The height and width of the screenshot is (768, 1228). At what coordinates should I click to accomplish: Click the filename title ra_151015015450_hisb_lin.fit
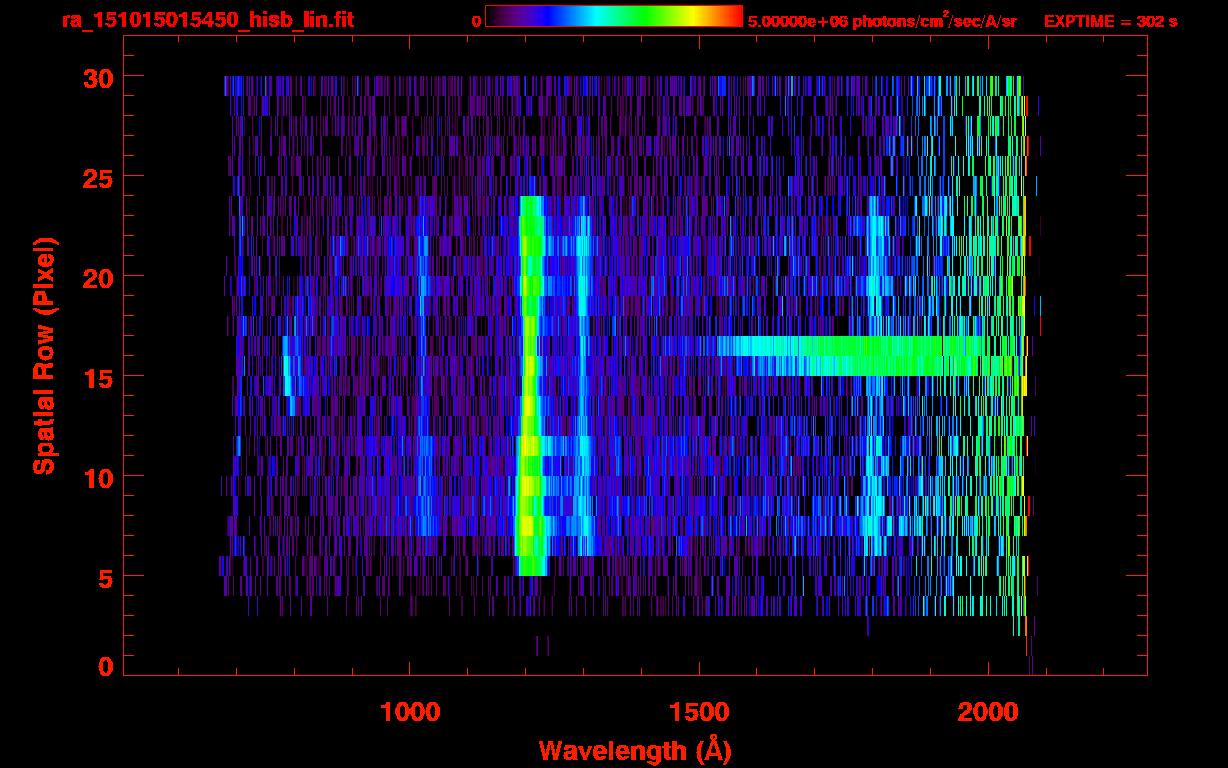[207, 21]
